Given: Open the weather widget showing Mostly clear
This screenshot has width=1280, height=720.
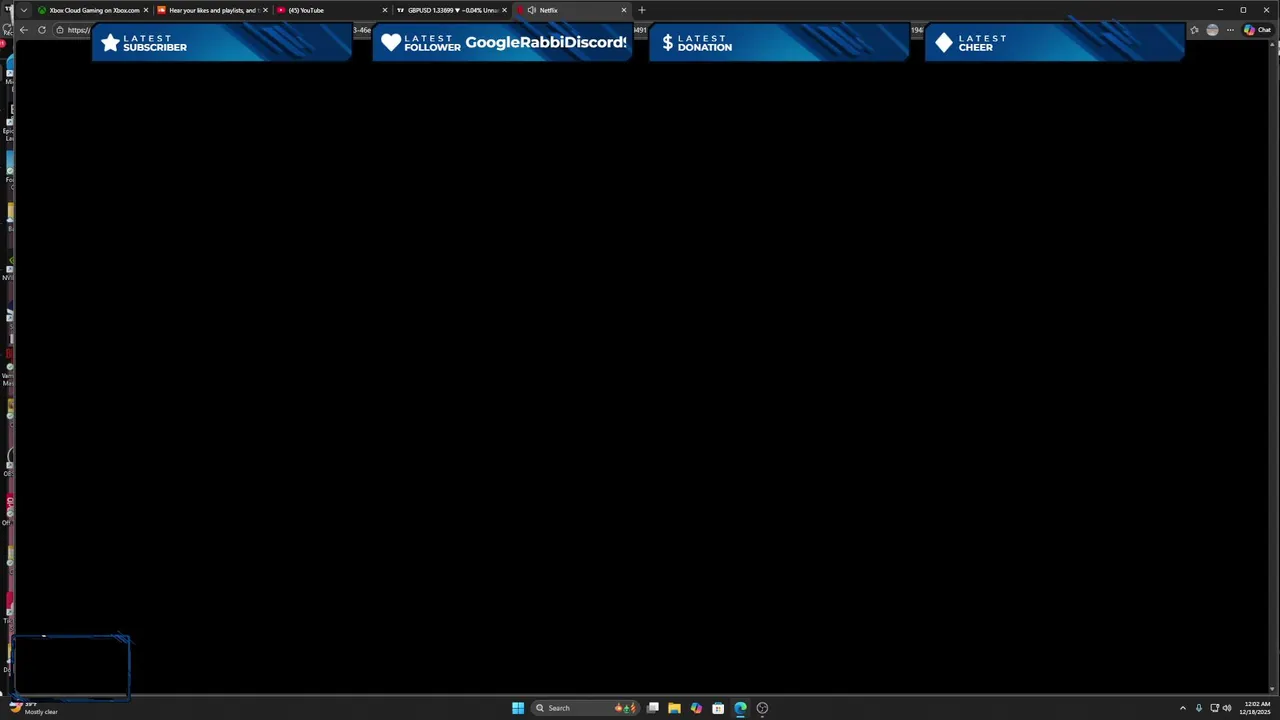Looking at the screenshot, I should click(32, 708).
